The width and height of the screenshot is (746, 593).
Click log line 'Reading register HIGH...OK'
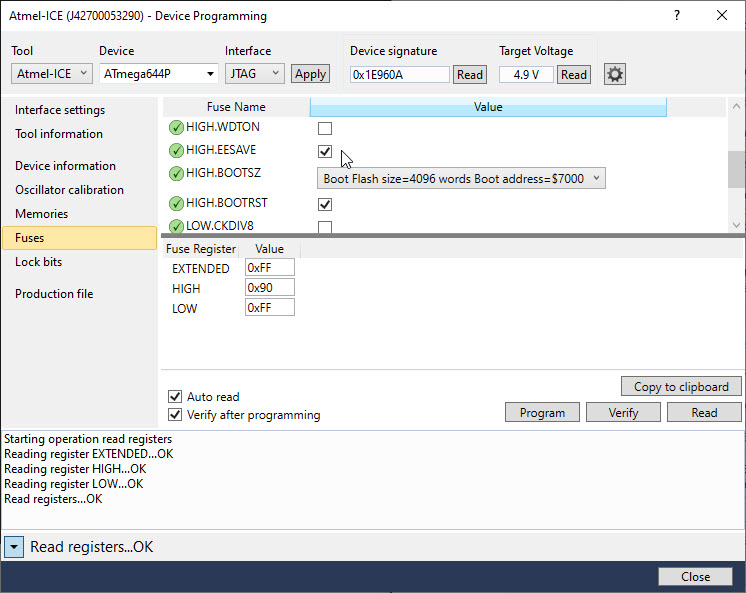tap(75, 469)
